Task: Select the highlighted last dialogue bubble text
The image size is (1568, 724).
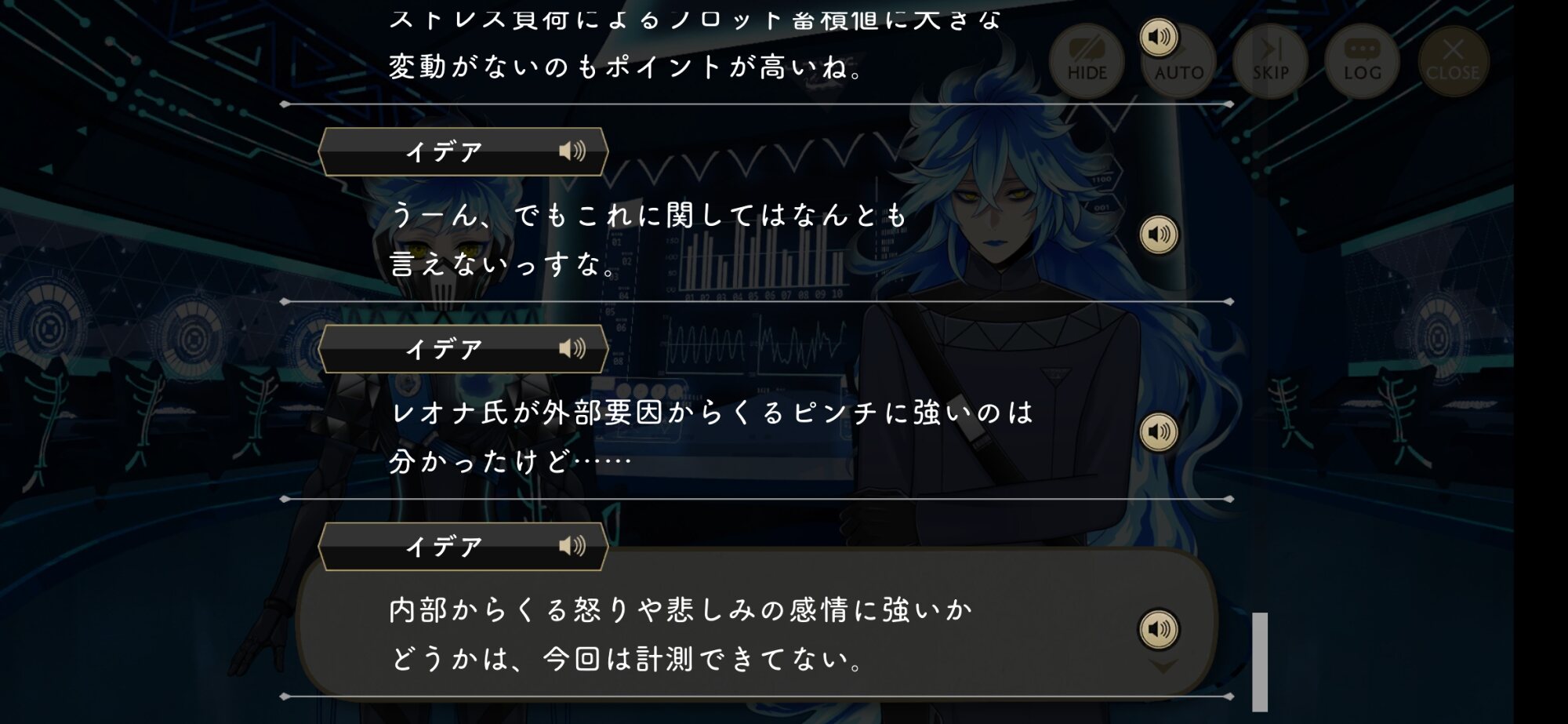Action: click(x=681, y=634)
